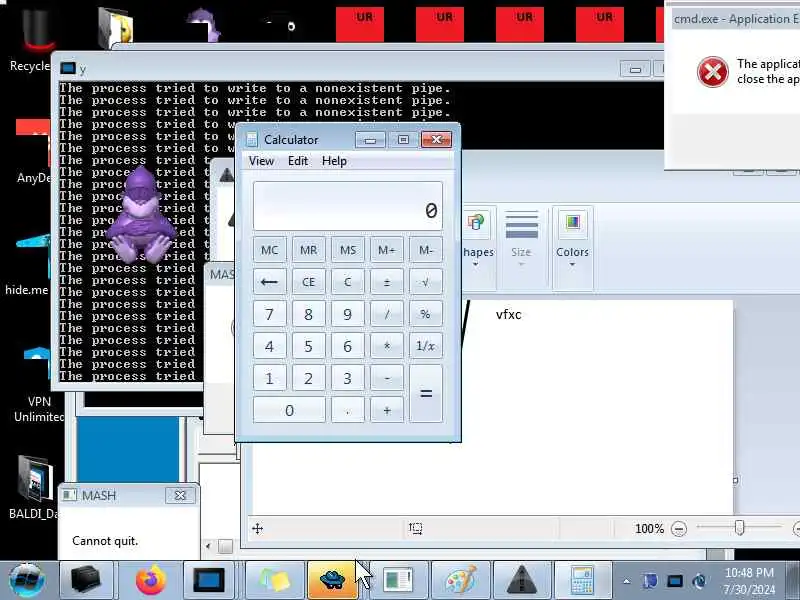Click the 9 key in Calculator
The image size is (800, 600).
(347, 314)
